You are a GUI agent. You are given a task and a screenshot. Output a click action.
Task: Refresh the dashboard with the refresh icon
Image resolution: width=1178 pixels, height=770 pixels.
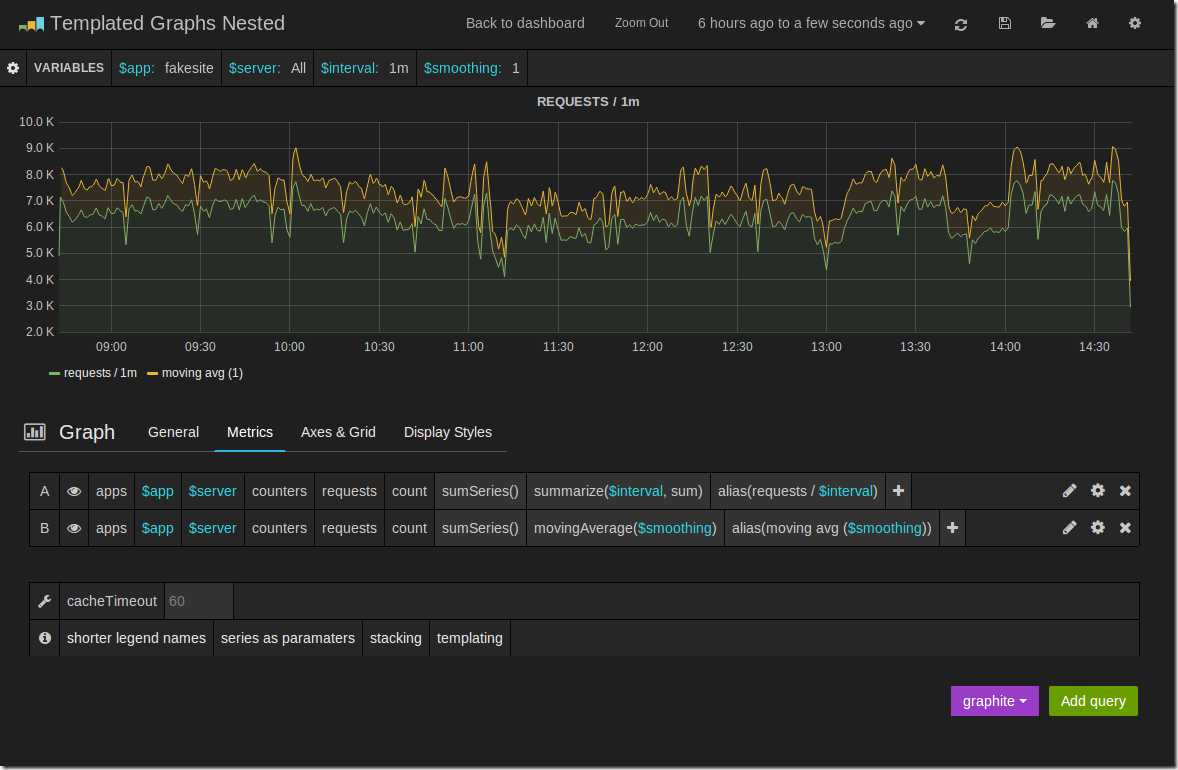(x=960, y=24)
